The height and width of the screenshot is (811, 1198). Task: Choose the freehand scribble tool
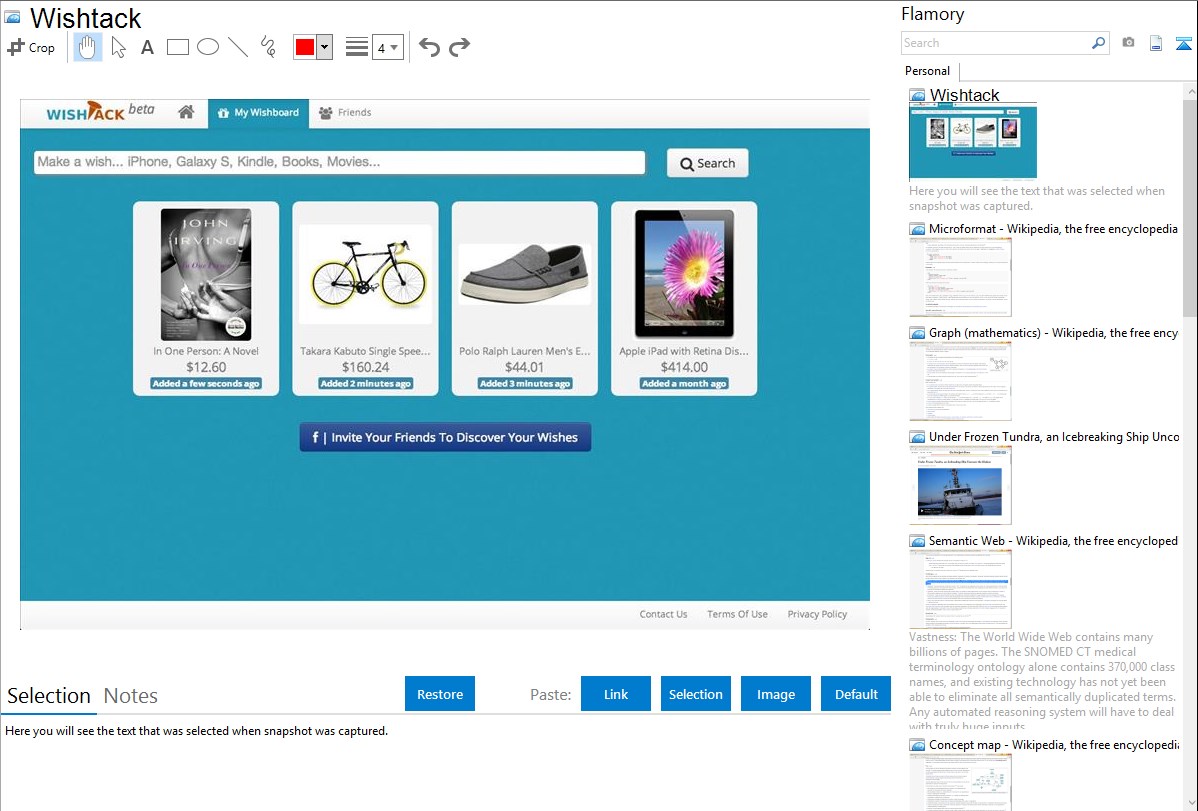coord(268,47)
